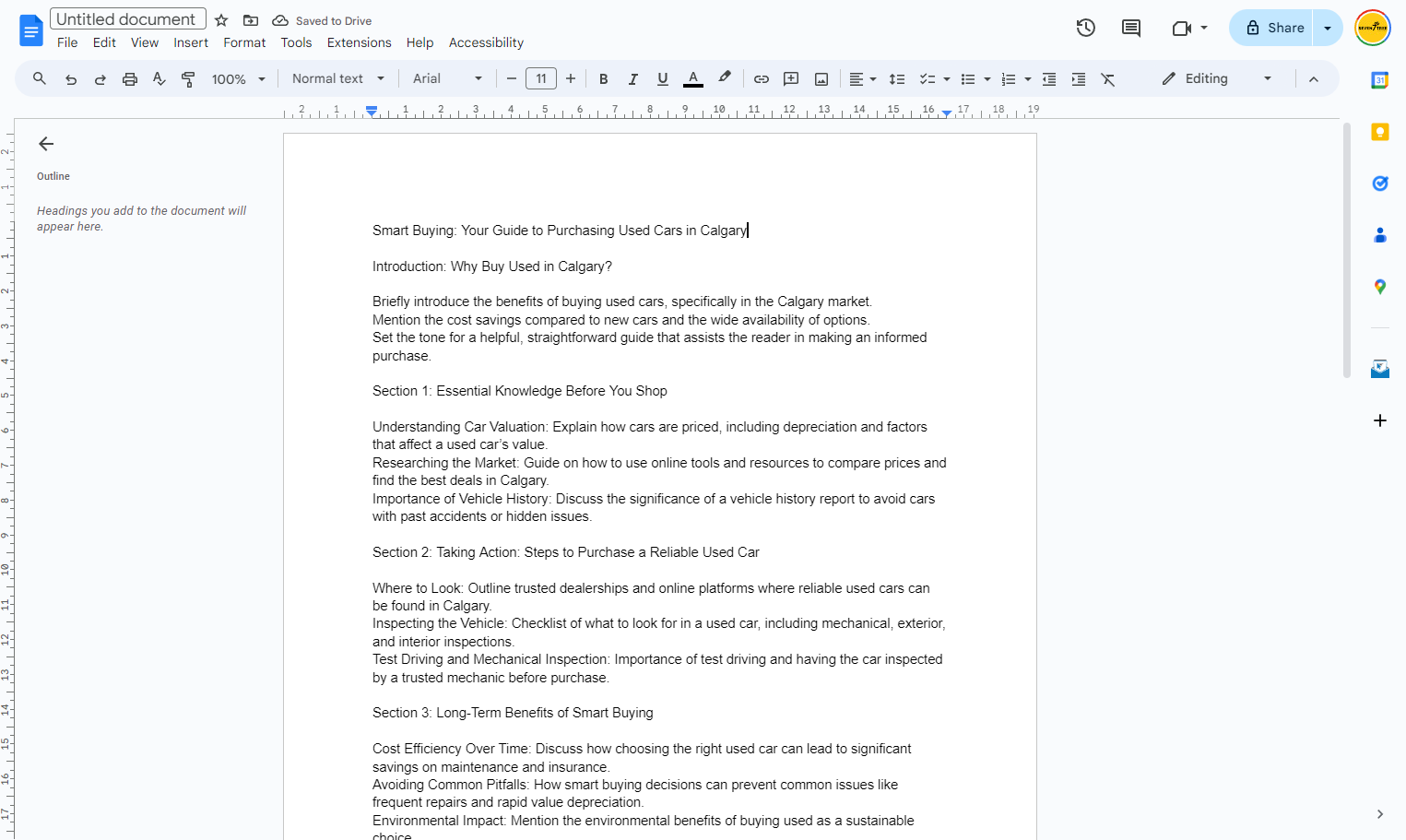This screenshot has width=1406, height=840.
Task: Open the highlight color picker
Action: click(725, 78)
